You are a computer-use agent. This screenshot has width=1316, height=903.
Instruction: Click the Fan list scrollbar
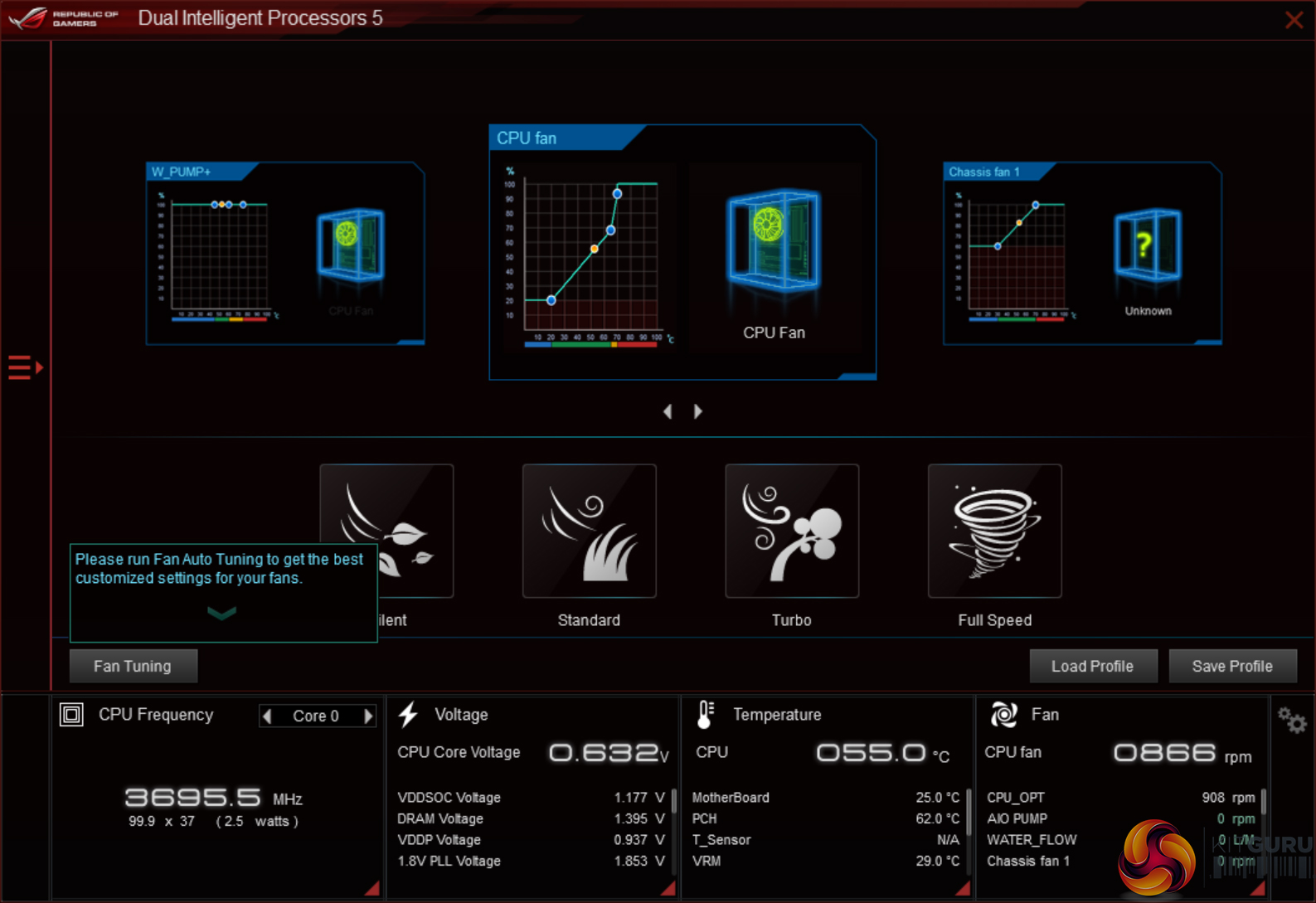point(1263,802)
